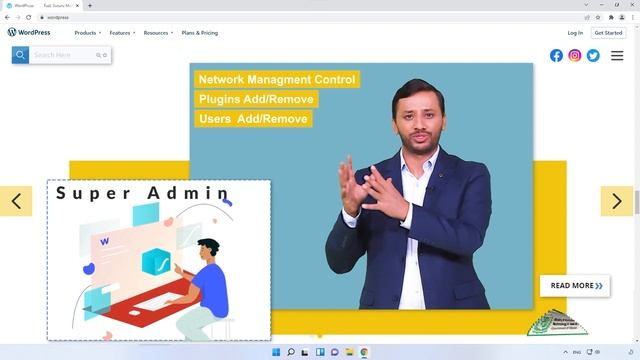Focus the Search Here input field

[69, 55]
